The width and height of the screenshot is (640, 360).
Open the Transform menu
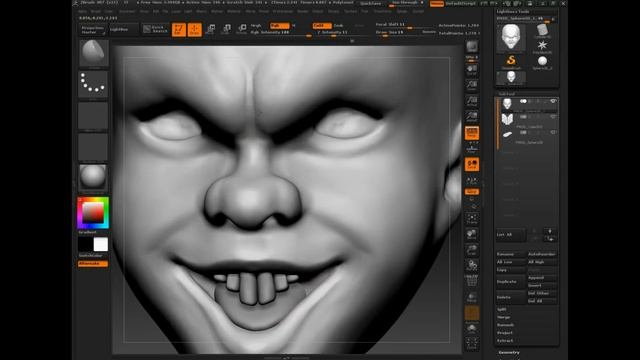(x=382, y=11)
